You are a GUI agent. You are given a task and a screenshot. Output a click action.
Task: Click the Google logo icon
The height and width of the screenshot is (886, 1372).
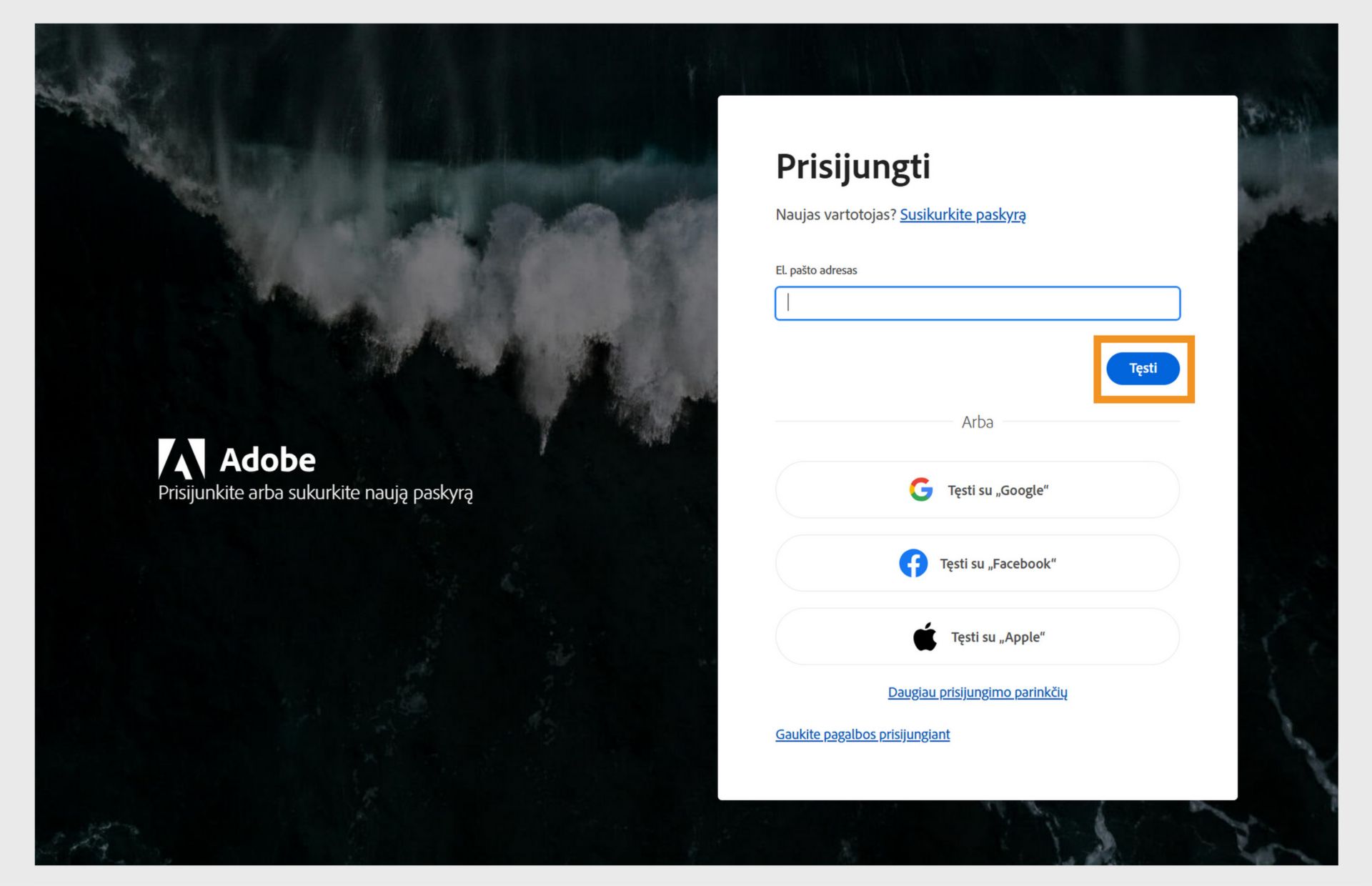920,489
